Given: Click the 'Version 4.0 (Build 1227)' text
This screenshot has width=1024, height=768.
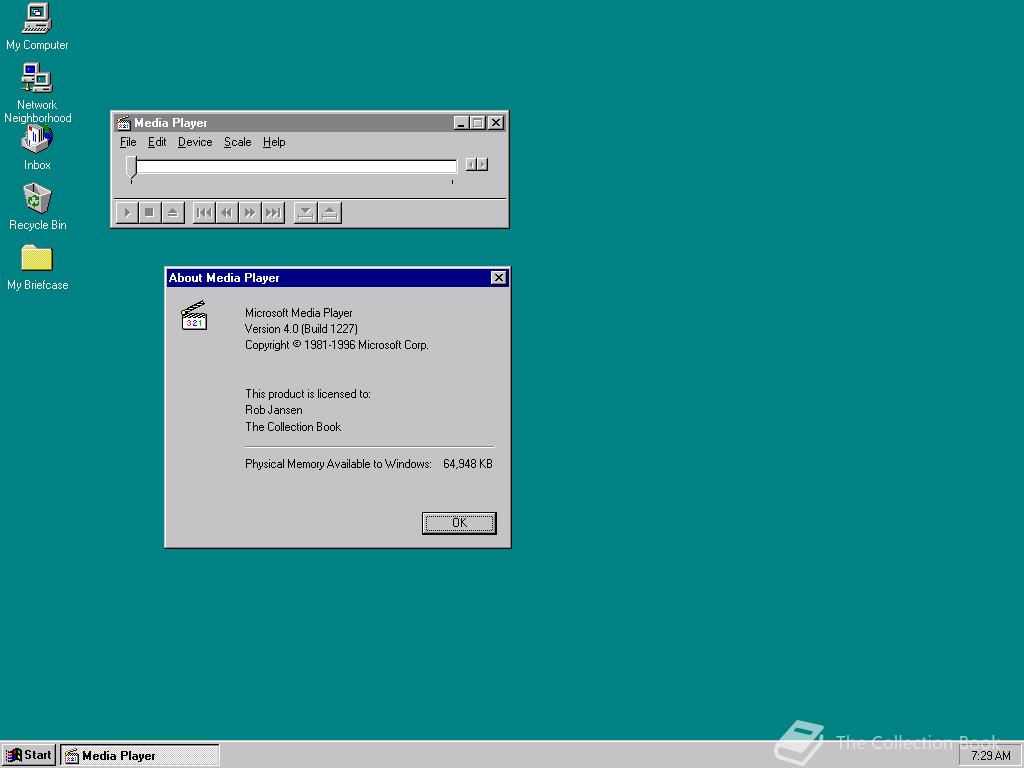Looking at the screenshot, I should click(x=301, y=328).
